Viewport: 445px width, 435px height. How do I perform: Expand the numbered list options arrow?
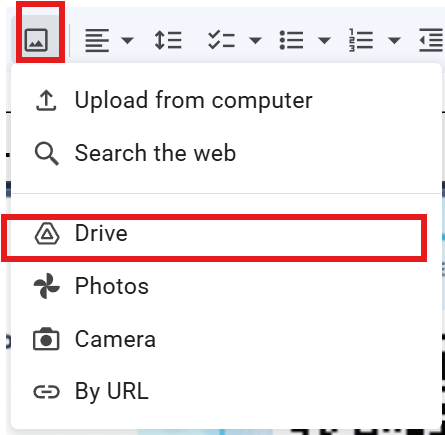(x=394, y=41)
